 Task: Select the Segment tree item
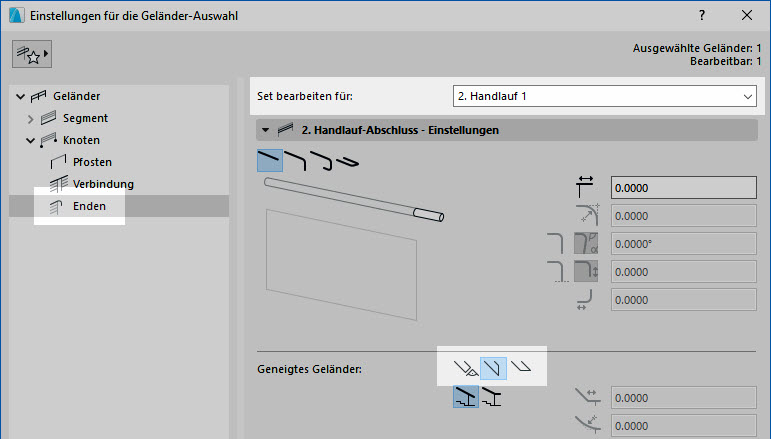click(x=85, y=118)
